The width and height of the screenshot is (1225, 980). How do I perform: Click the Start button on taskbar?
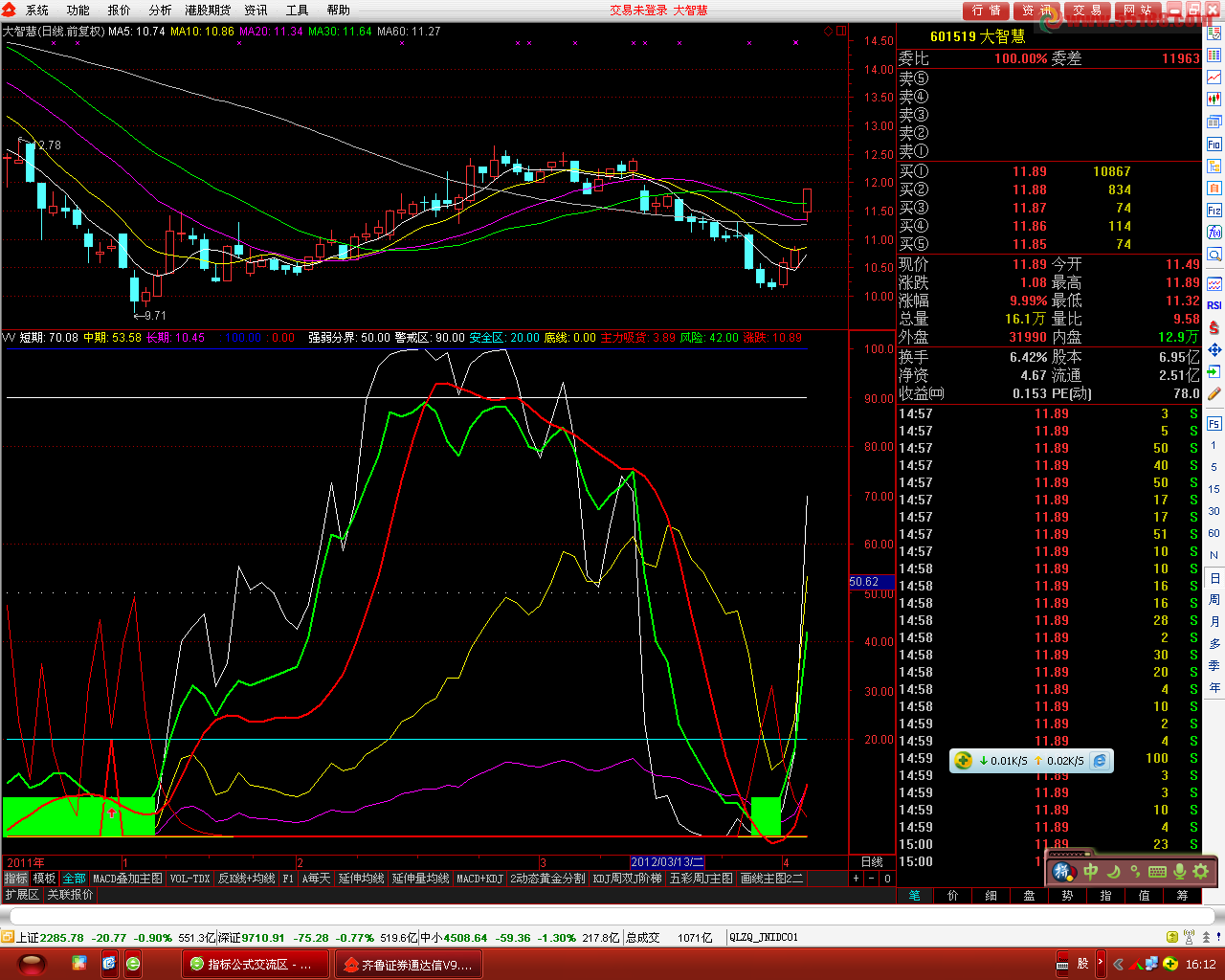click(32, 964)
